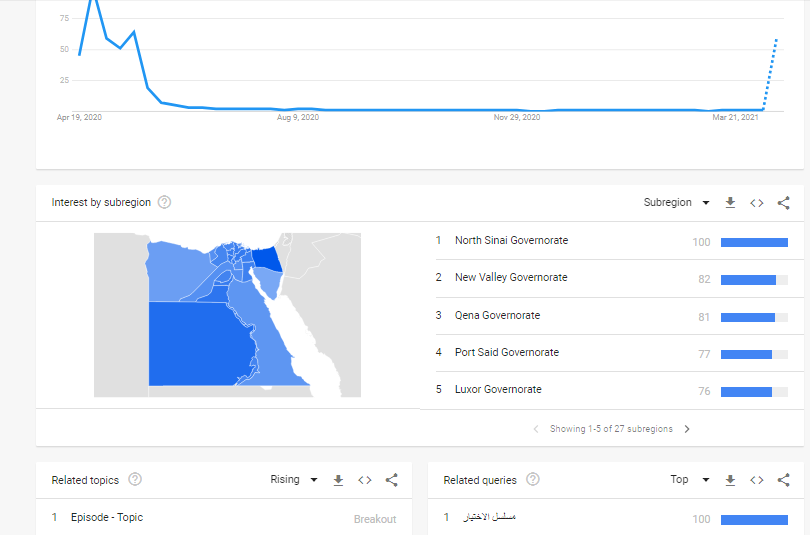Screen dimensions: 810x535
Task: Download the Related queries CSV
Action: 730,480
